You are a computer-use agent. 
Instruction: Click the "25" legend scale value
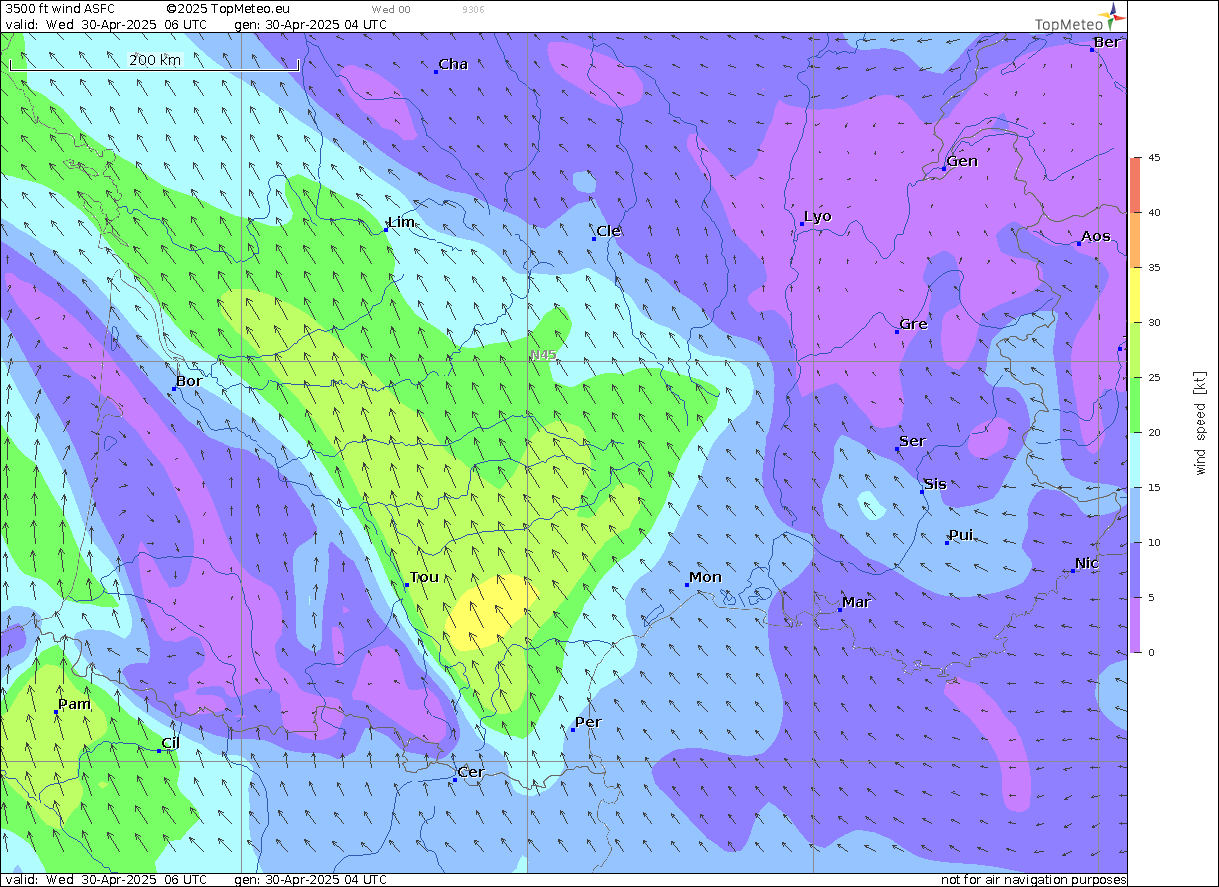[x=1154, y=378]
